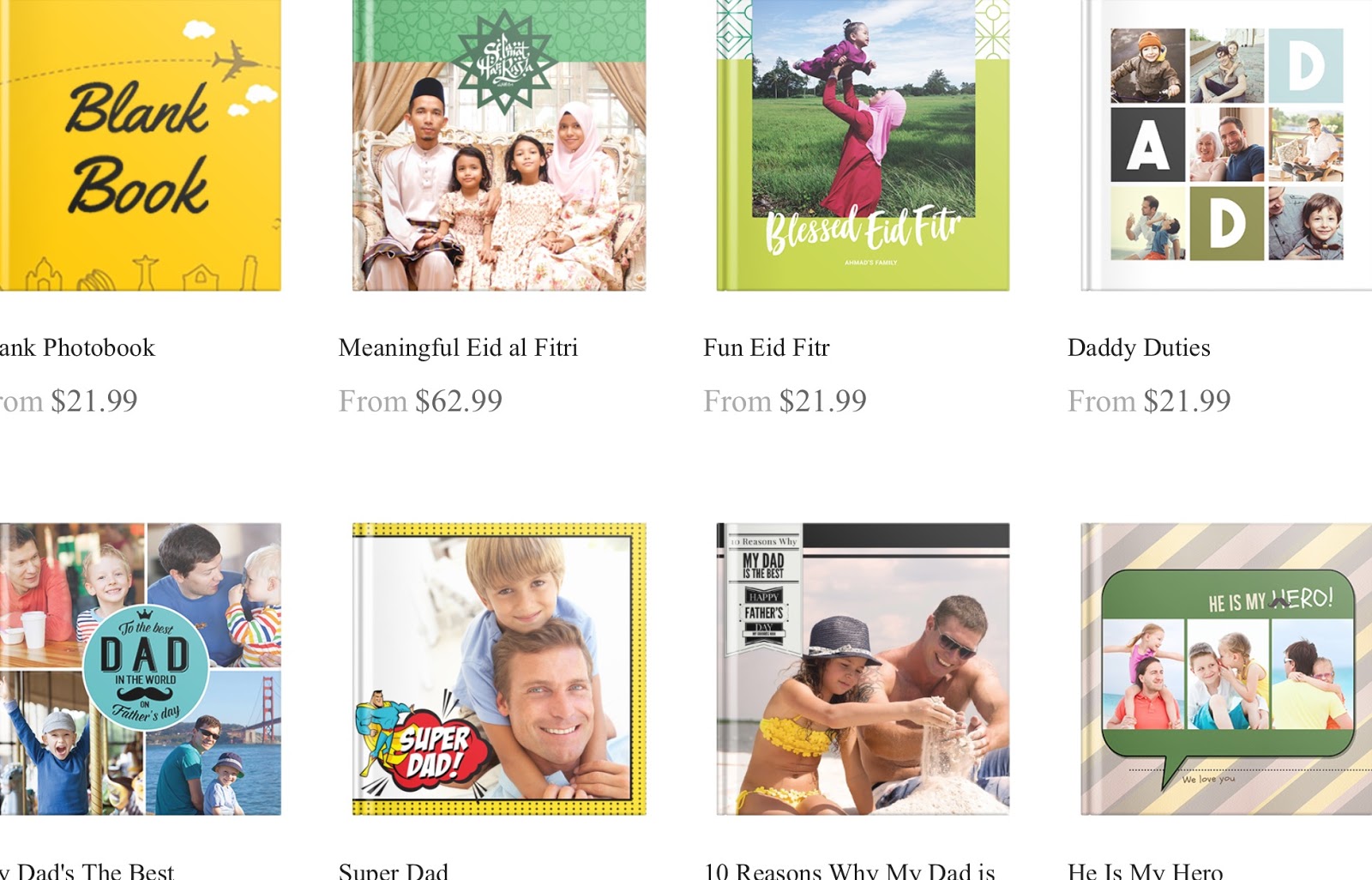Select the Meaningful Eid al Fitri cover image
Viewport: 1372px width, 880px height.
[499, 145]
